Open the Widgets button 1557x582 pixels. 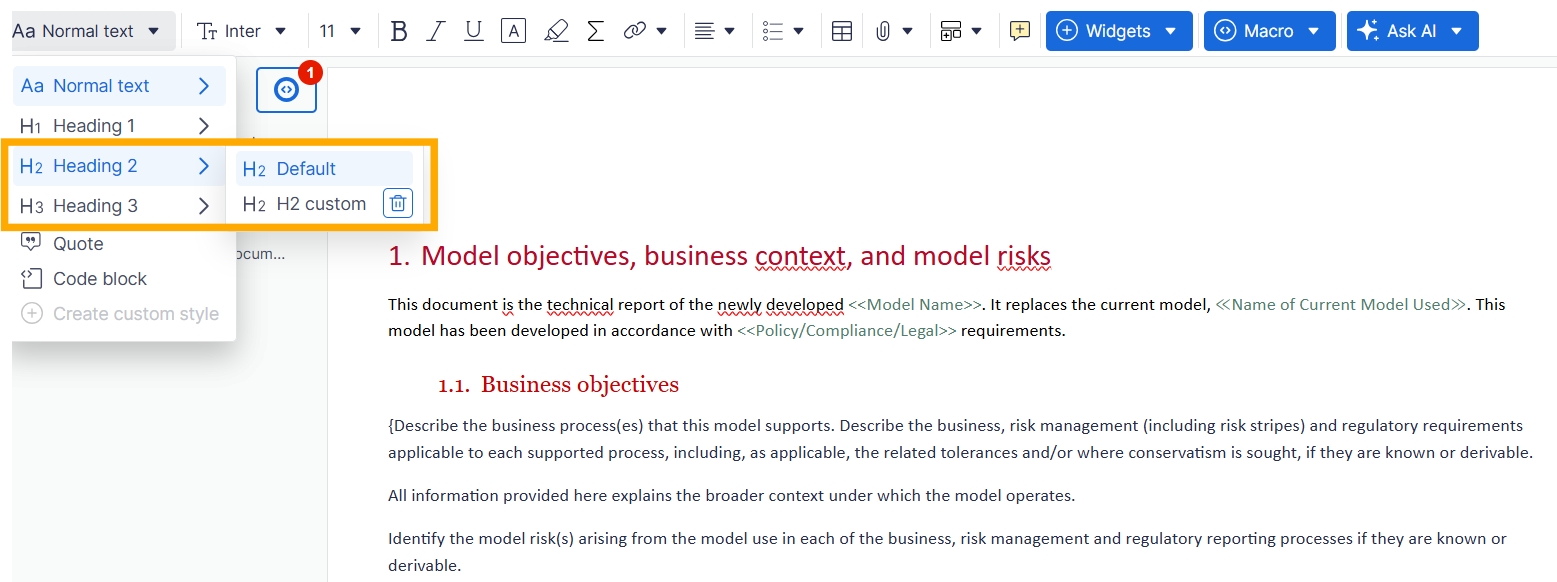click(1118, 31)
